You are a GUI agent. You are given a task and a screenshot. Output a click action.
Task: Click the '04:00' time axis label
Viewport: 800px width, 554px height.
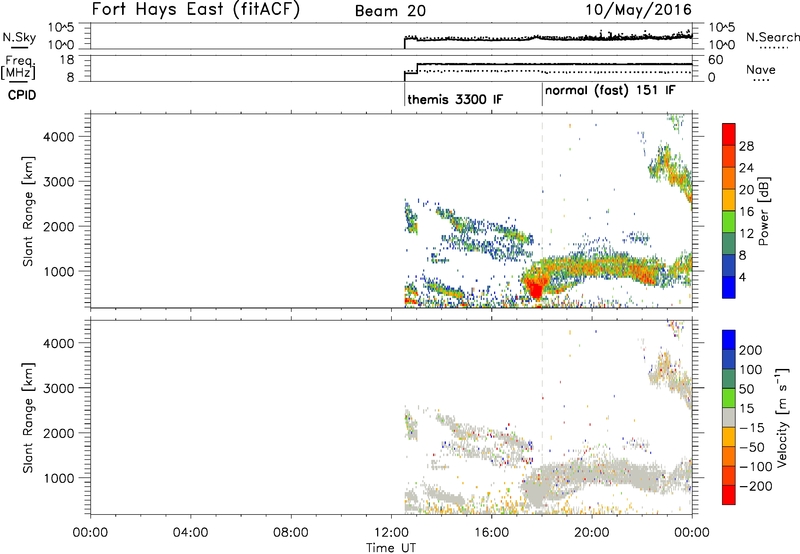click(x=191, y=533)
